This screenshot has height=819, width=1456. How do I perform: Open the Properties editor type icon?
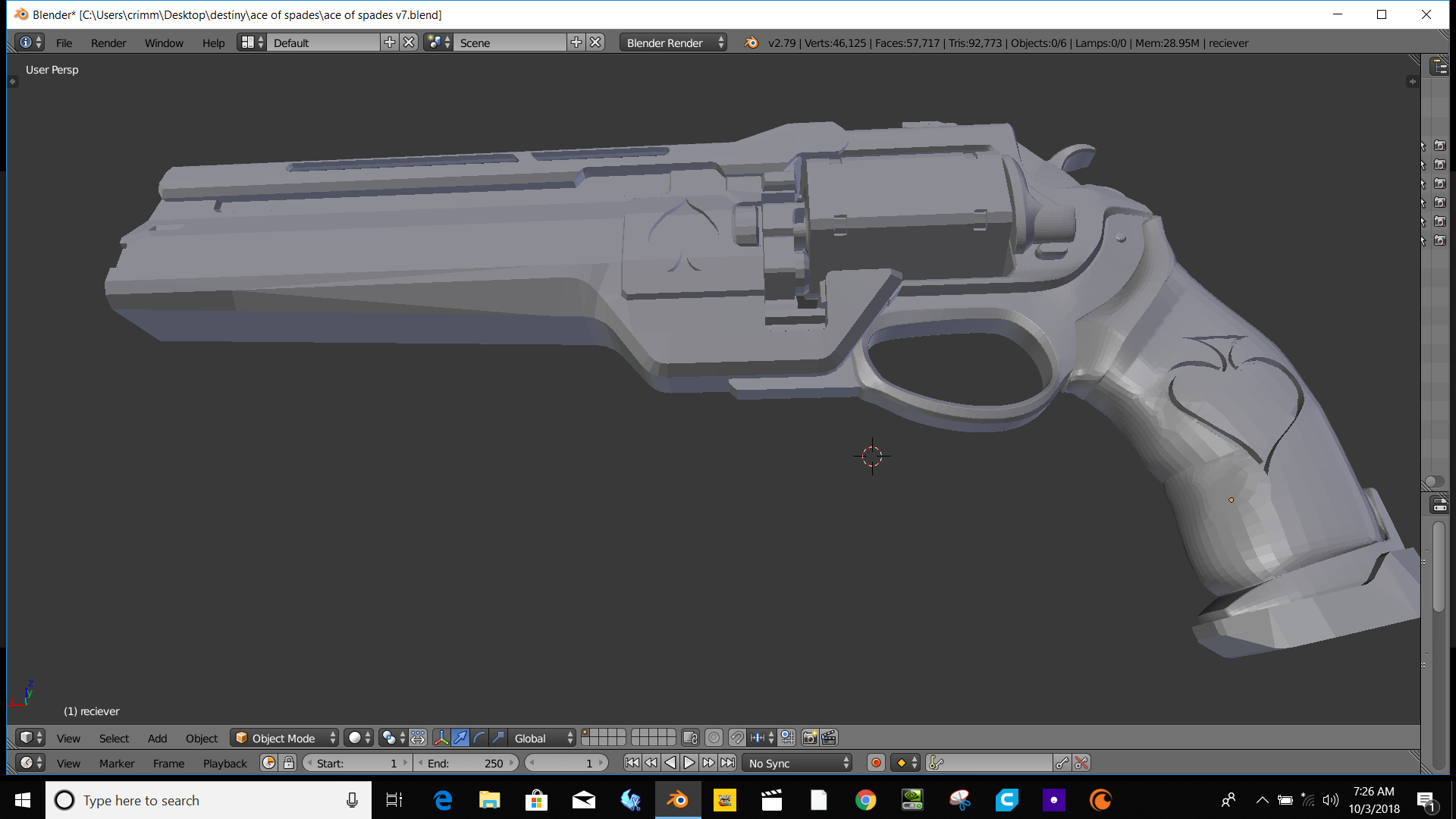[1439, 504]
